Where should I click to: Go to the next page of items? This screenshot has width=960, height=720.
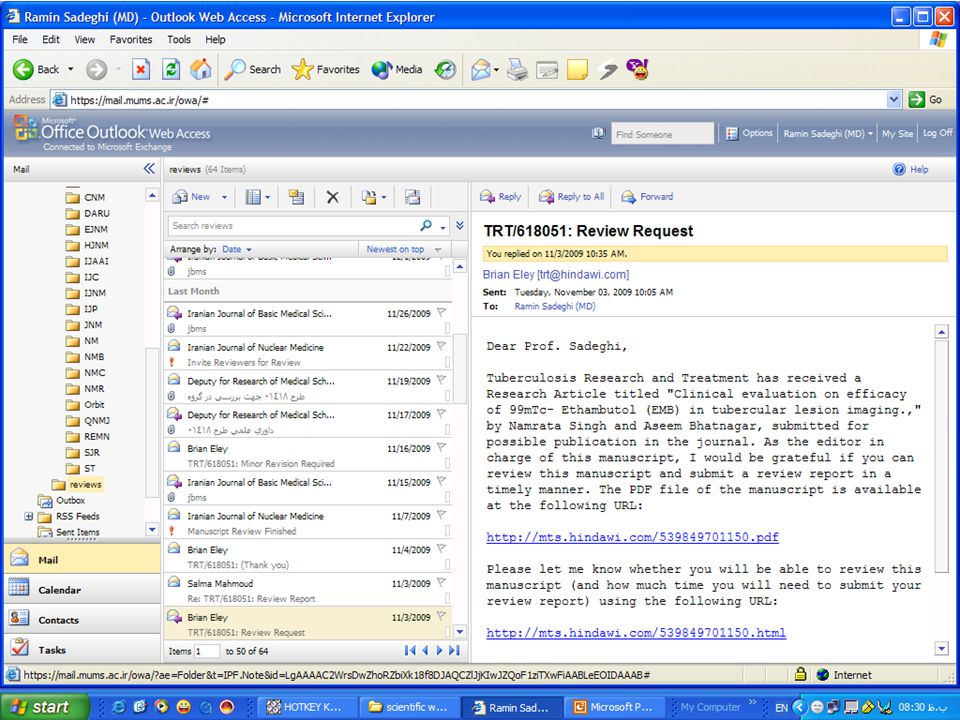click(439, 650)
